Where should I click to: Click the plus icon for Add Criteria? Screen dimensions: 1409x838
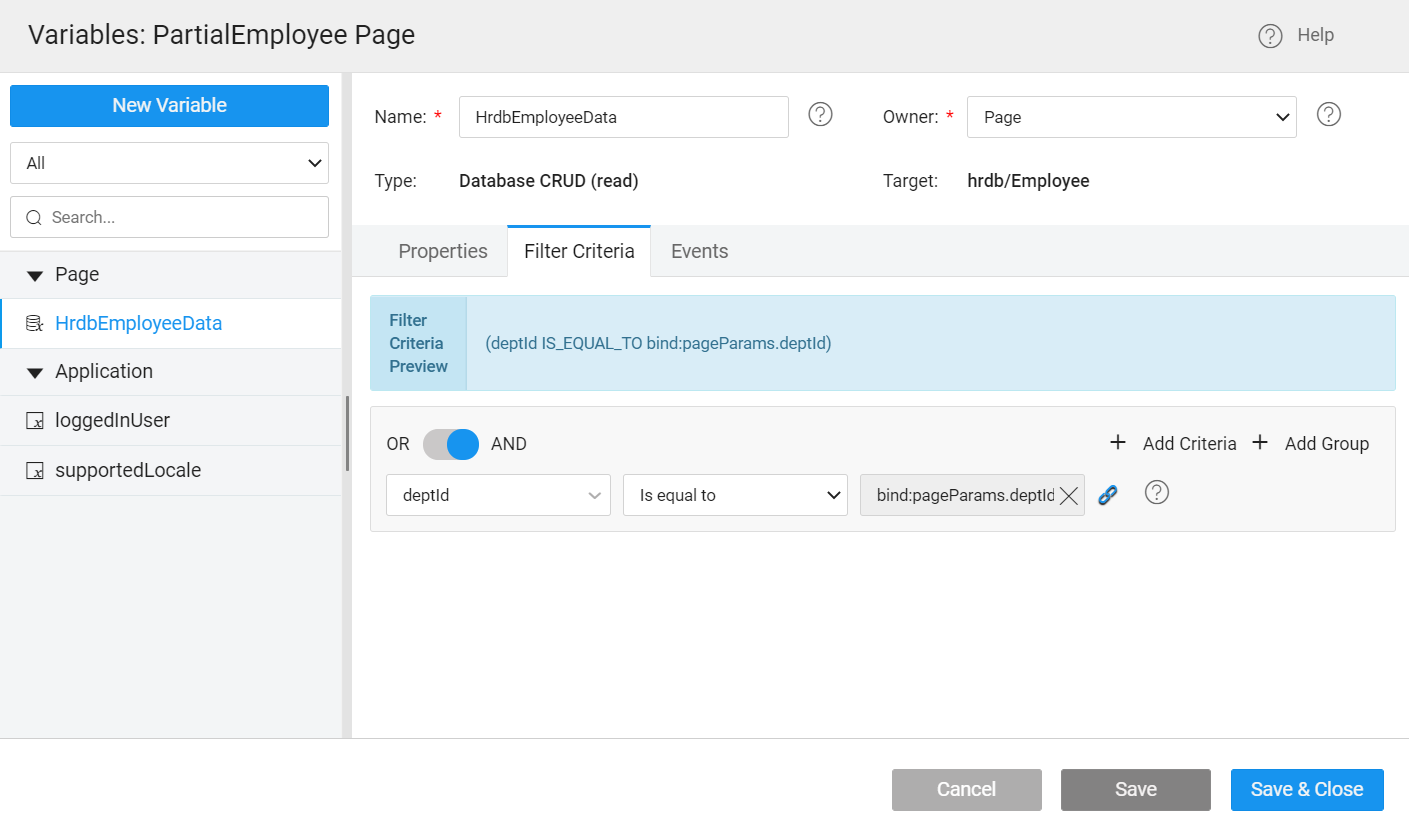click(1118, 443)
